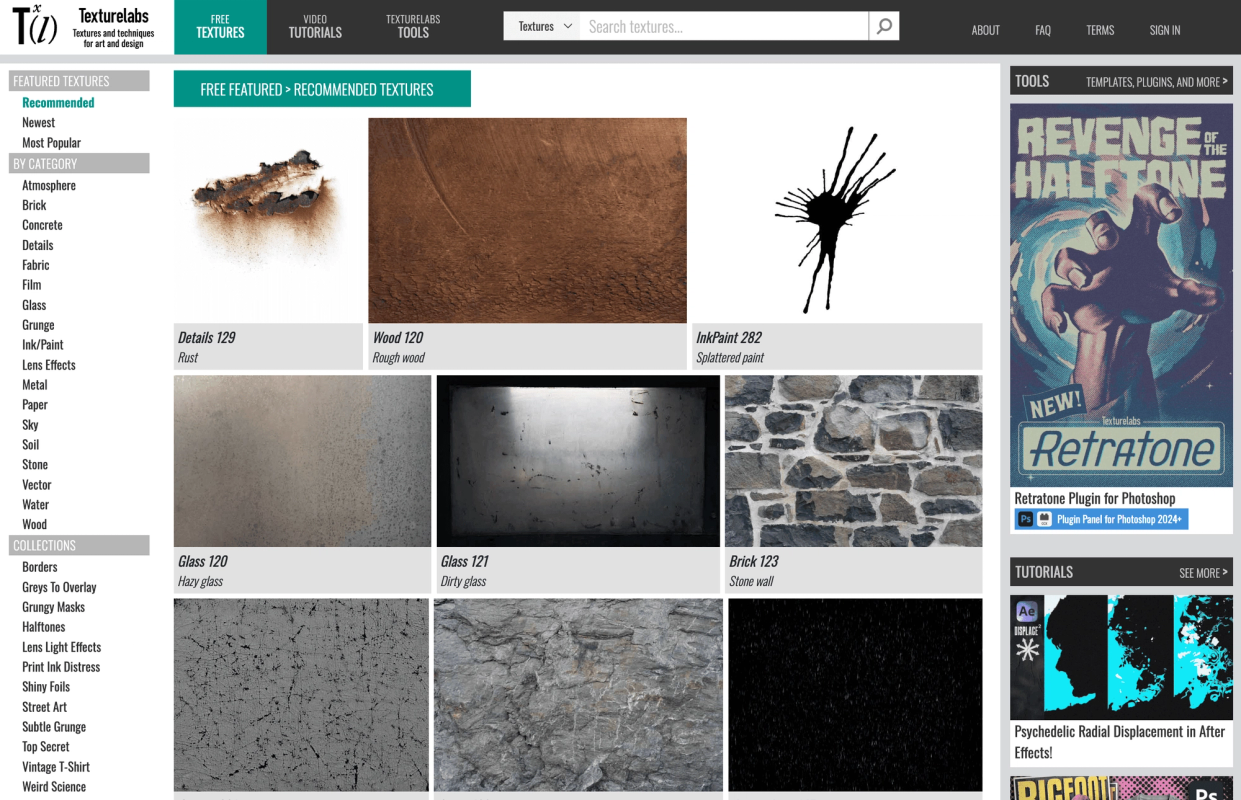Open the Brick category
1241x800 pixels.
[34, 205]
